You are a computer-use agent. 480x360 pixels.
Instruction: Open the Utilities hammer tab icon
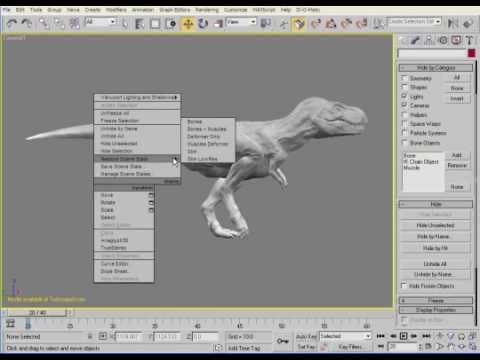click(x=469, y=41)
